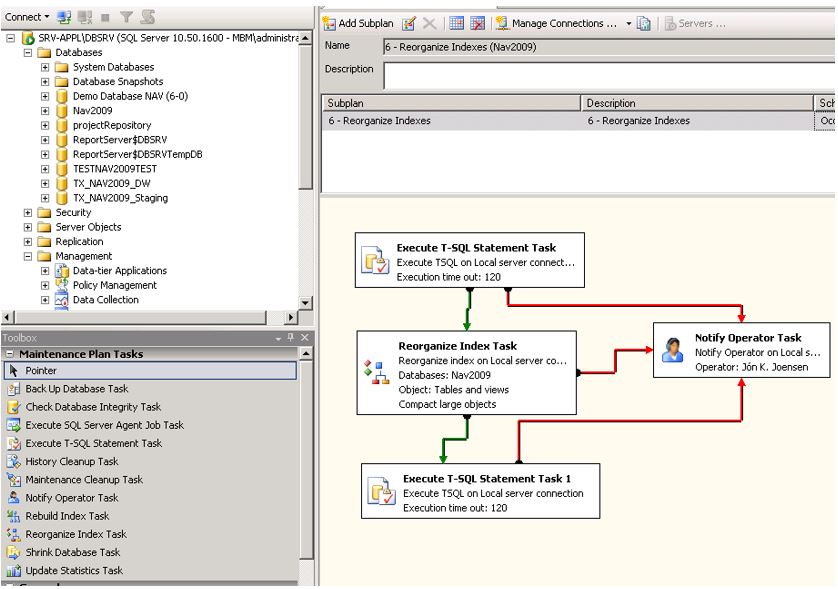Click the Remove Schedule calendar icon
The width and height of the screenshot is (838, 589).
(477, 23)
